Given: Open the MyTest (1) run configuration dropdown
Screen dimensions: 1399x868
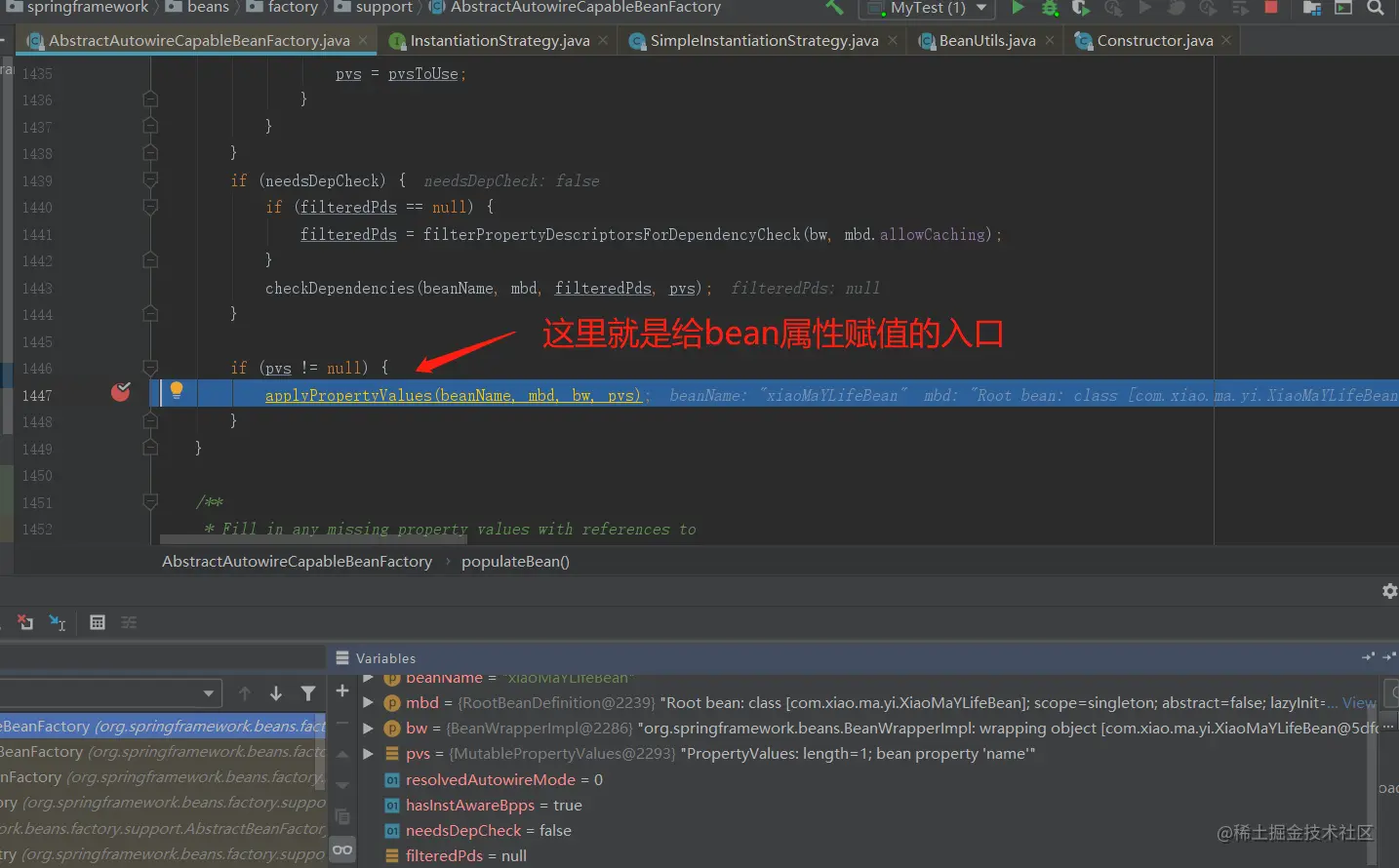Looking at the screenshot, I should (x=925, y=8).
